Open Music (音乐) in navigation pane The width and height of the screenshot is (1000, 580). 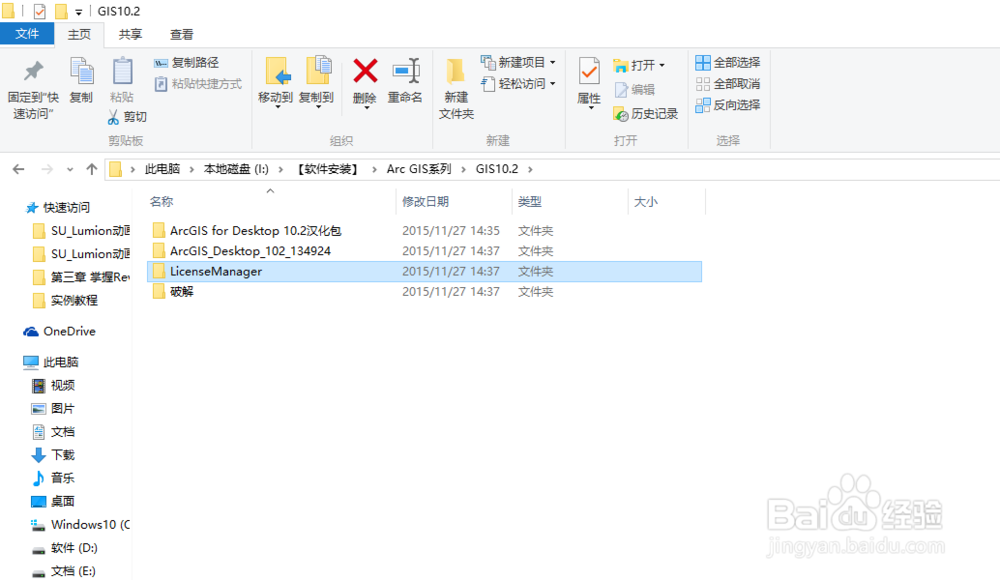(x=54, y=478)
